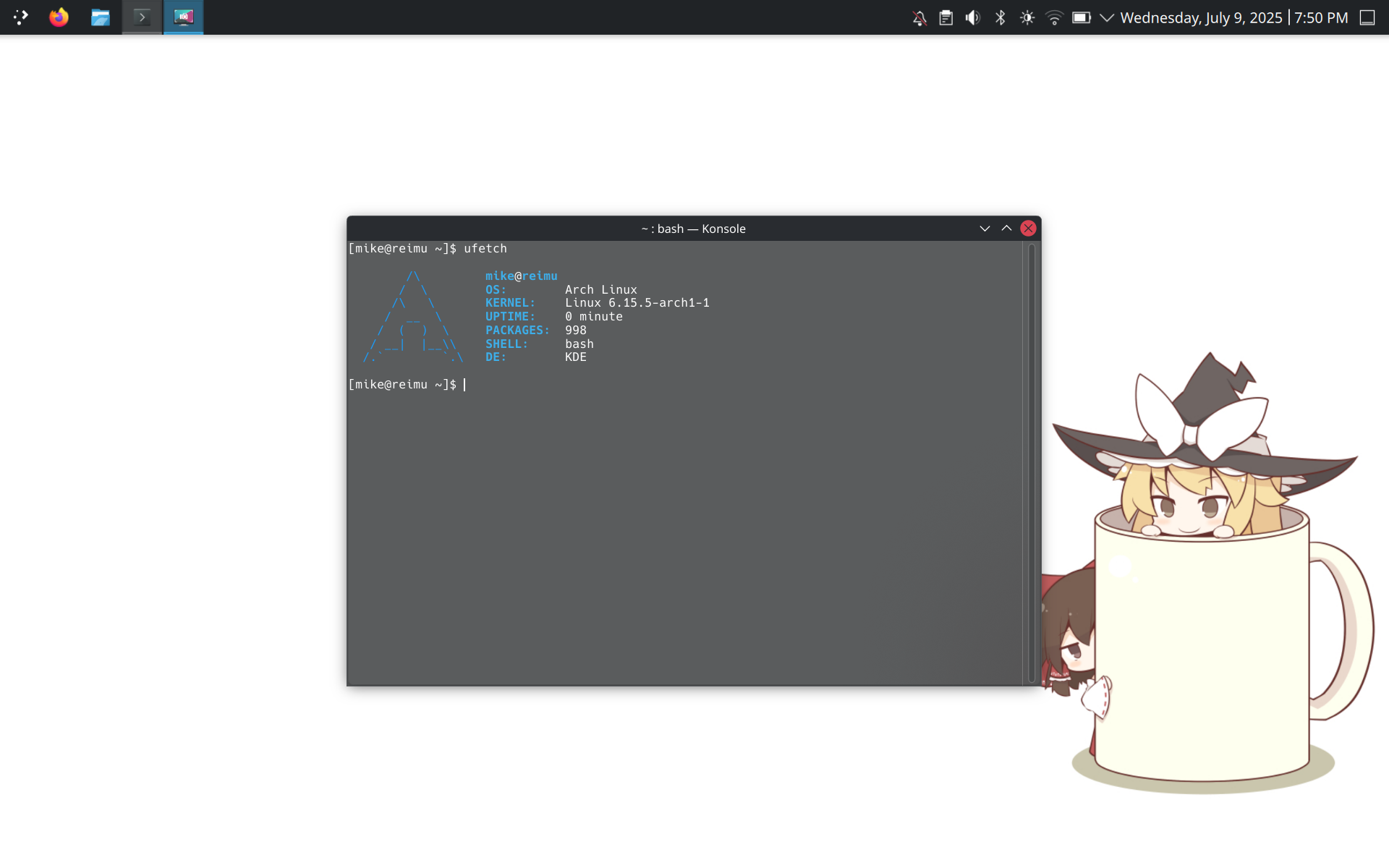The height and width of the screenshot is (868, 1389).
Task: Select the screenshot tool taskbar entry
Action: pyautogui.click(x=183, y=17)
